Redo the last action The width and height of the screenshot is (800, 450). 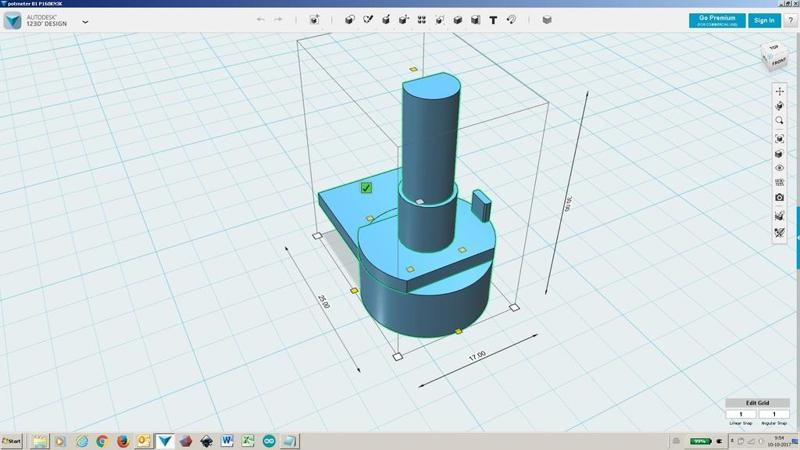pyautogui.click(x=278, y=19)
